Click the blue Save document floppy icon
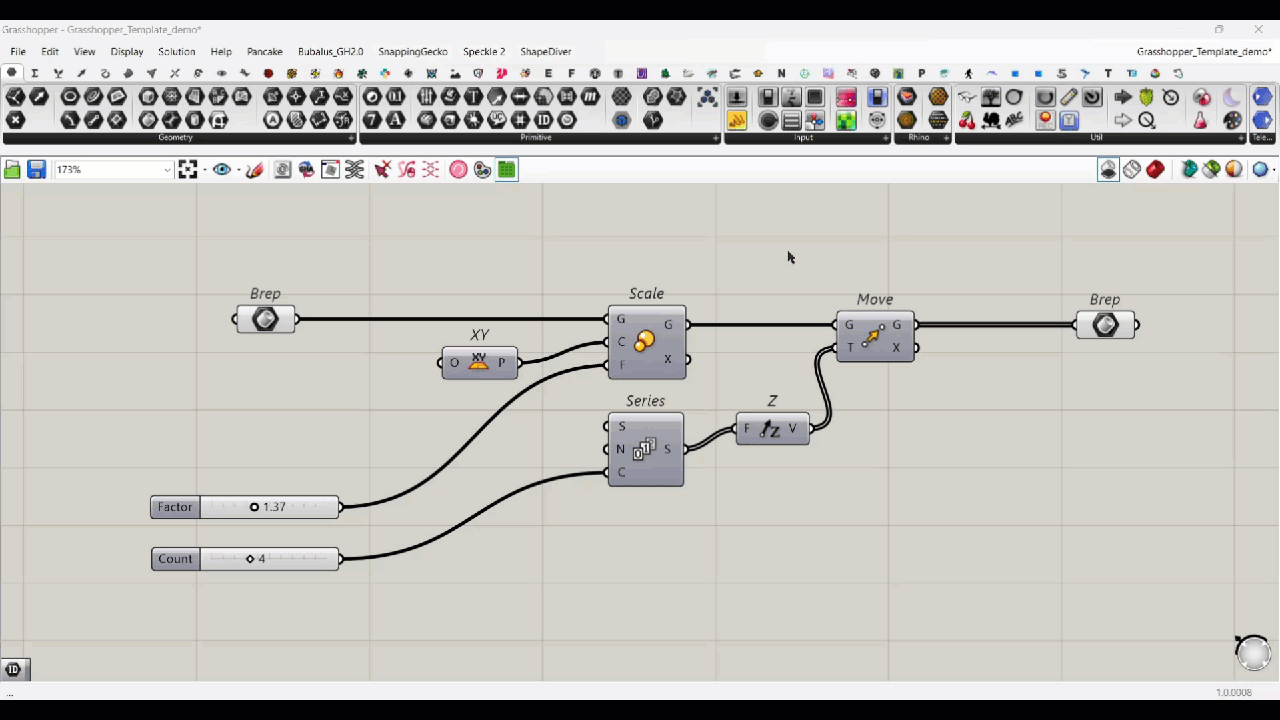 tap(36, 170)
